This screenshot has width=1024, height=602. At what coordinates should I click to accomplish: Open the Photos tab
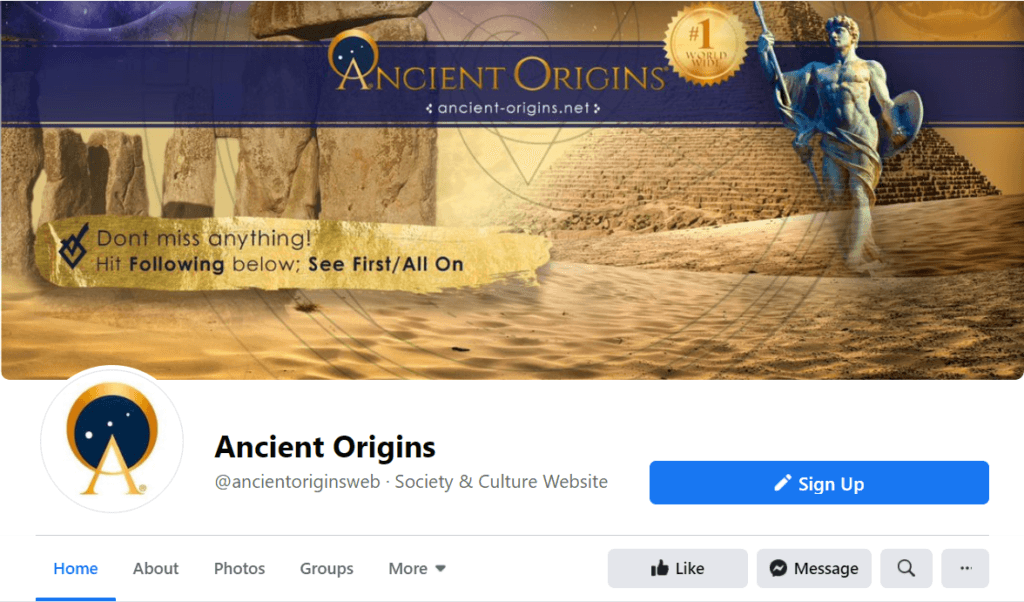239,568
